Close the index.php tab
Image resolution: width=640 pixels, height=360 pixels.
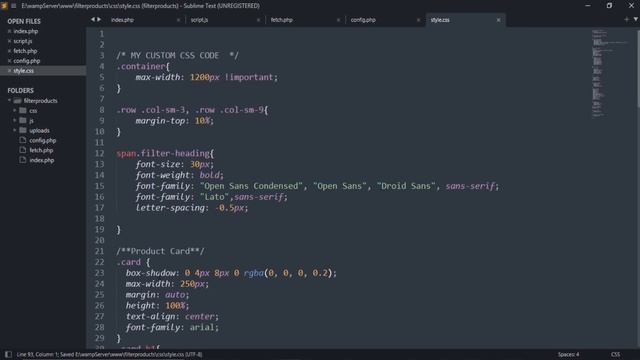pos(178,20)
